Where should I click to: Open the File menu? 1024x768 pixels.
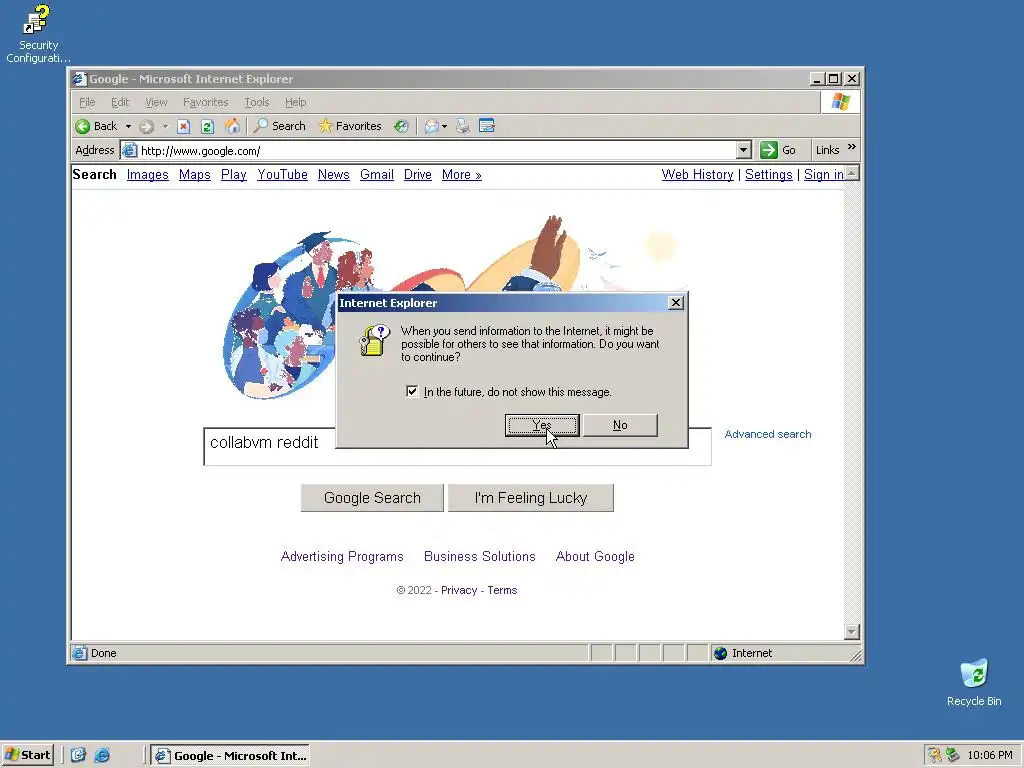tap(87, 103)
